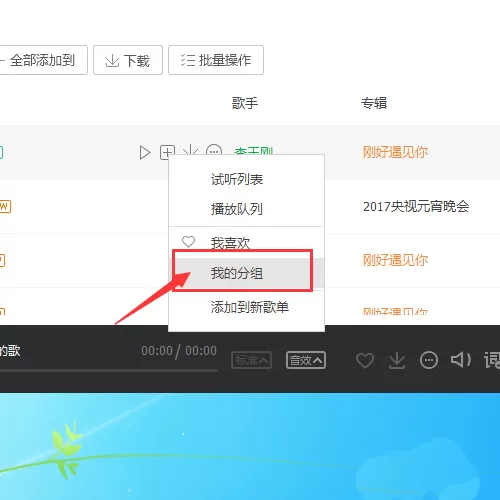Screen dimensions: 500x500
Task: Click the 全部添加到 button
Action: 43,60
